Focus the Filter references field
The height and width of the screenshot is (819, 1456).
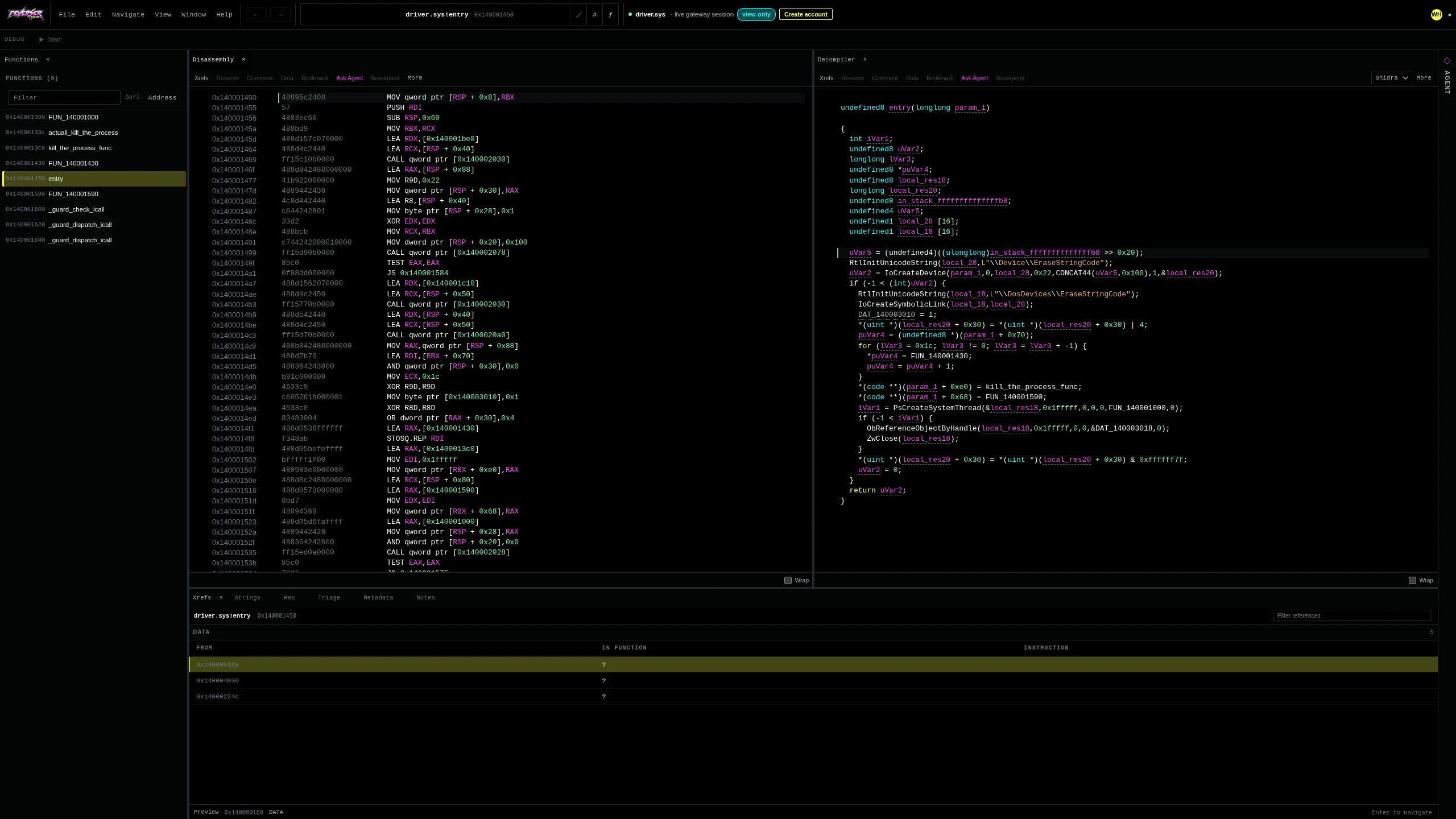[x=1352, y=615]
